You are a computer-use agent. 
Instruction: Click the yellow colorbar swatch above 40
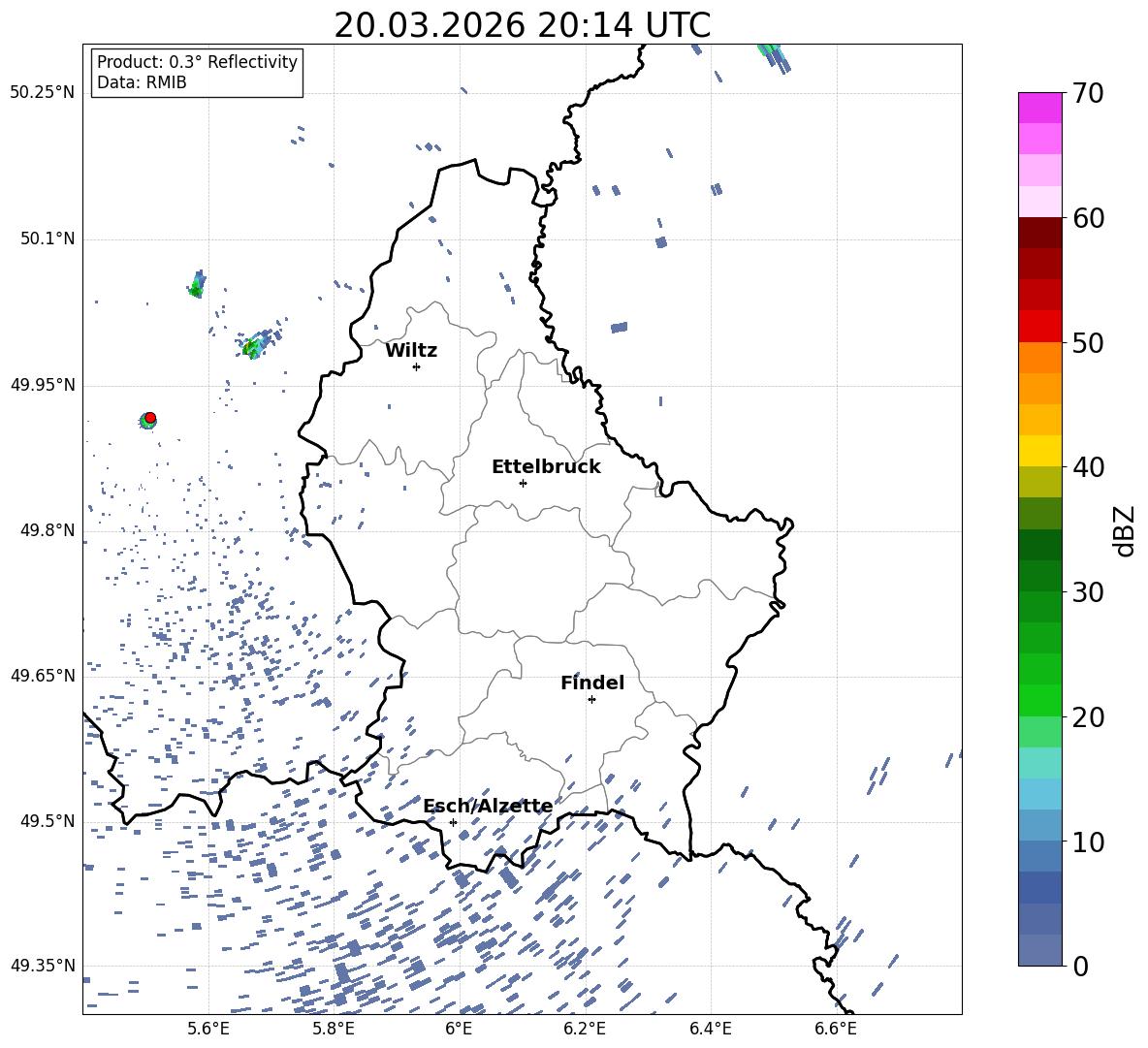[x=1039, y=451]
